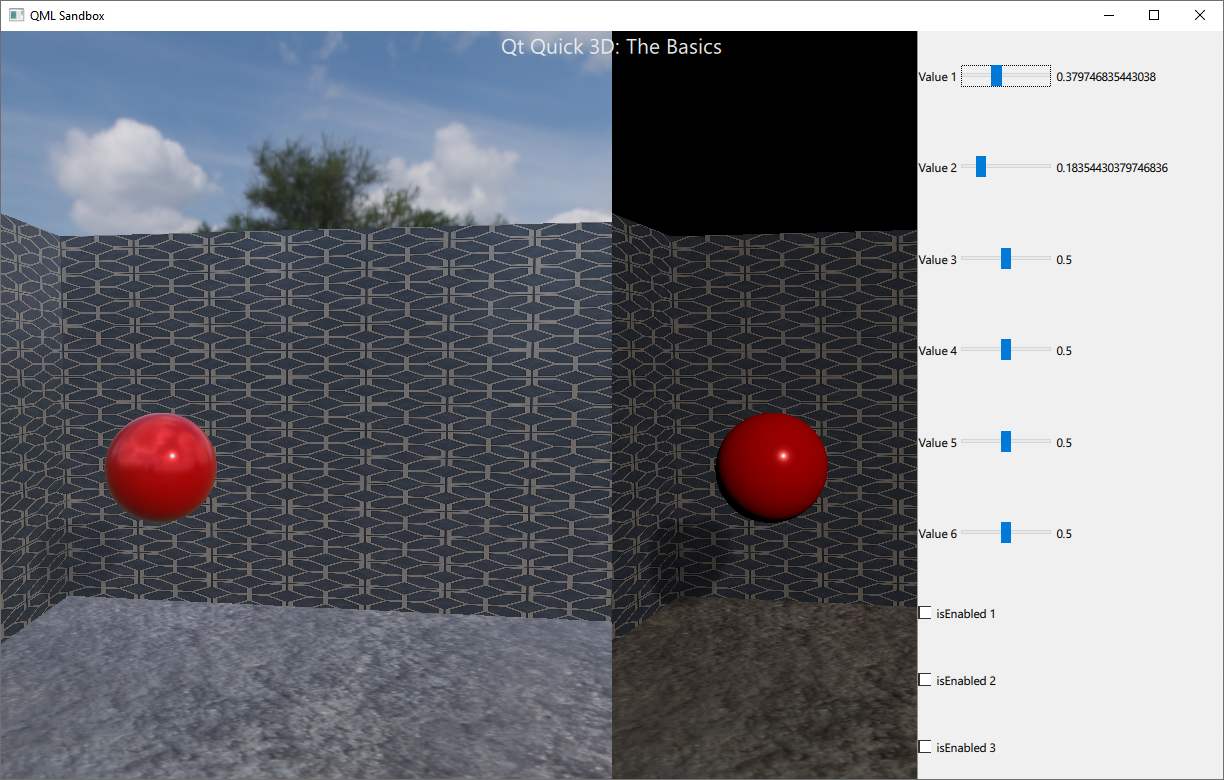
Task: Click the isEnabled 2 label text
Action: 966,681
